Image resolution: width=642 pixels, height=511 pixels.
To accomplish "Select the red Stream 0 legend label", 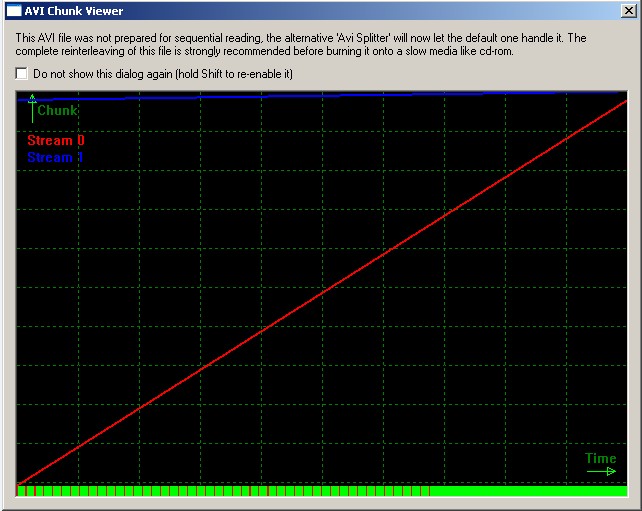I will (55, 141).
